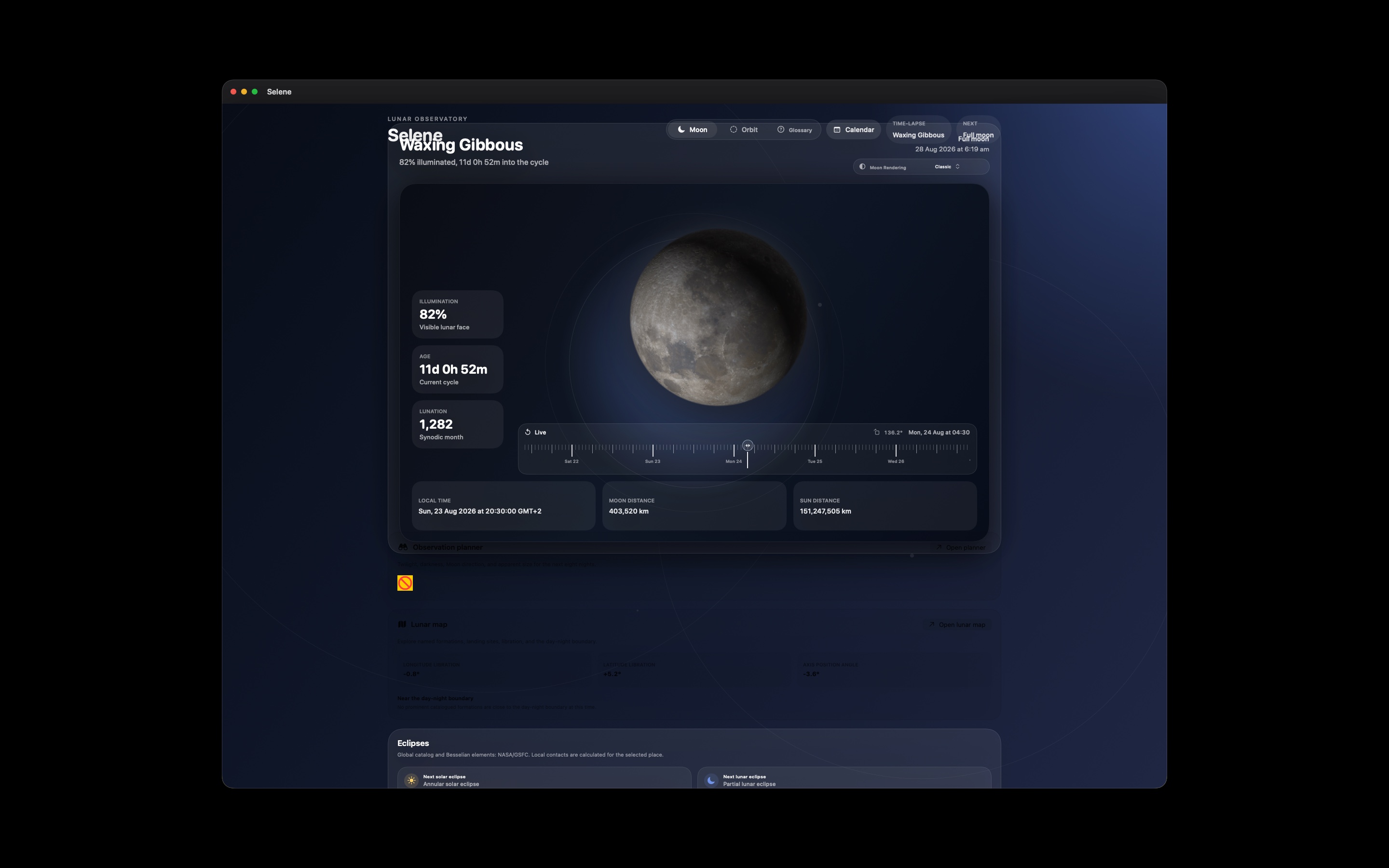1389x868 pixels.
Task: Click the 'Near the day-night boundary' text
Action: [435, 699]
